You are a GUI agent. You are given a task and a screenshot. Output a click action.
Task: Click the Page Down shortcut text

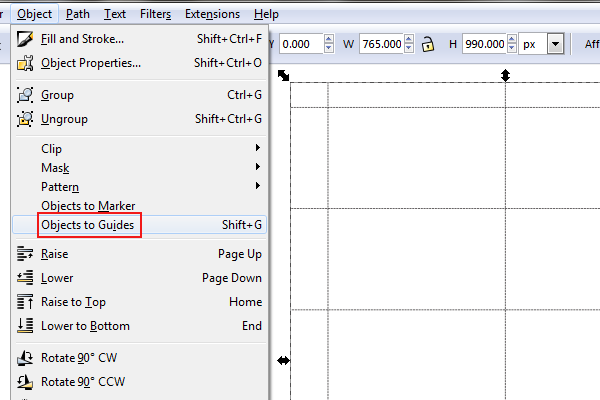232,278
